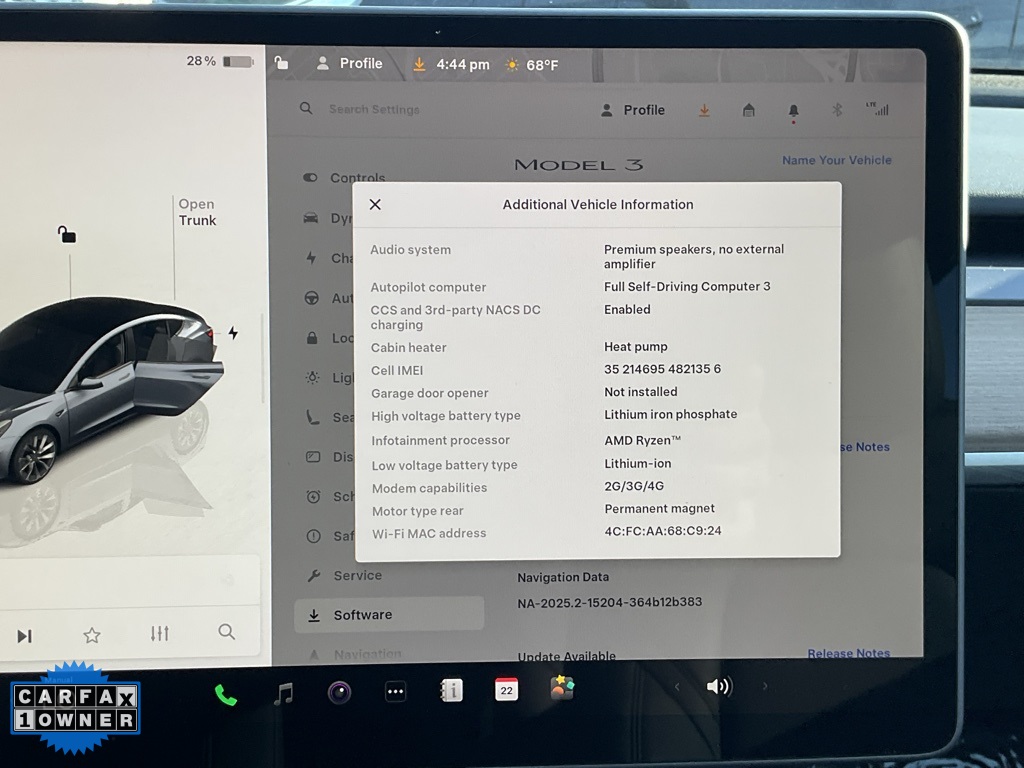This screenshot has height=768, width=1024.
Task: Tap the 28% battery indicator
Action: [x=220, y=61]
